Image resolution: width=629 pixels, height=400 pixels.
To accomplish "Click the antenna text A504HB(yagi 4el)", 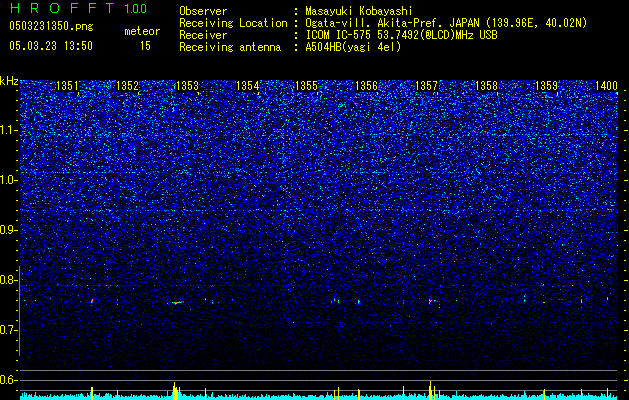I will (353, 47).
